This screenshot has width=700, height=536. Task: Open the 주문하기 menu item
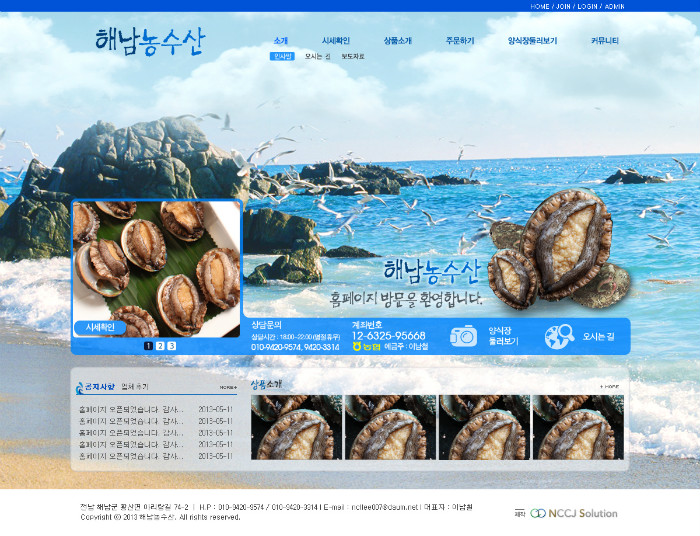(x=460, y=41)
